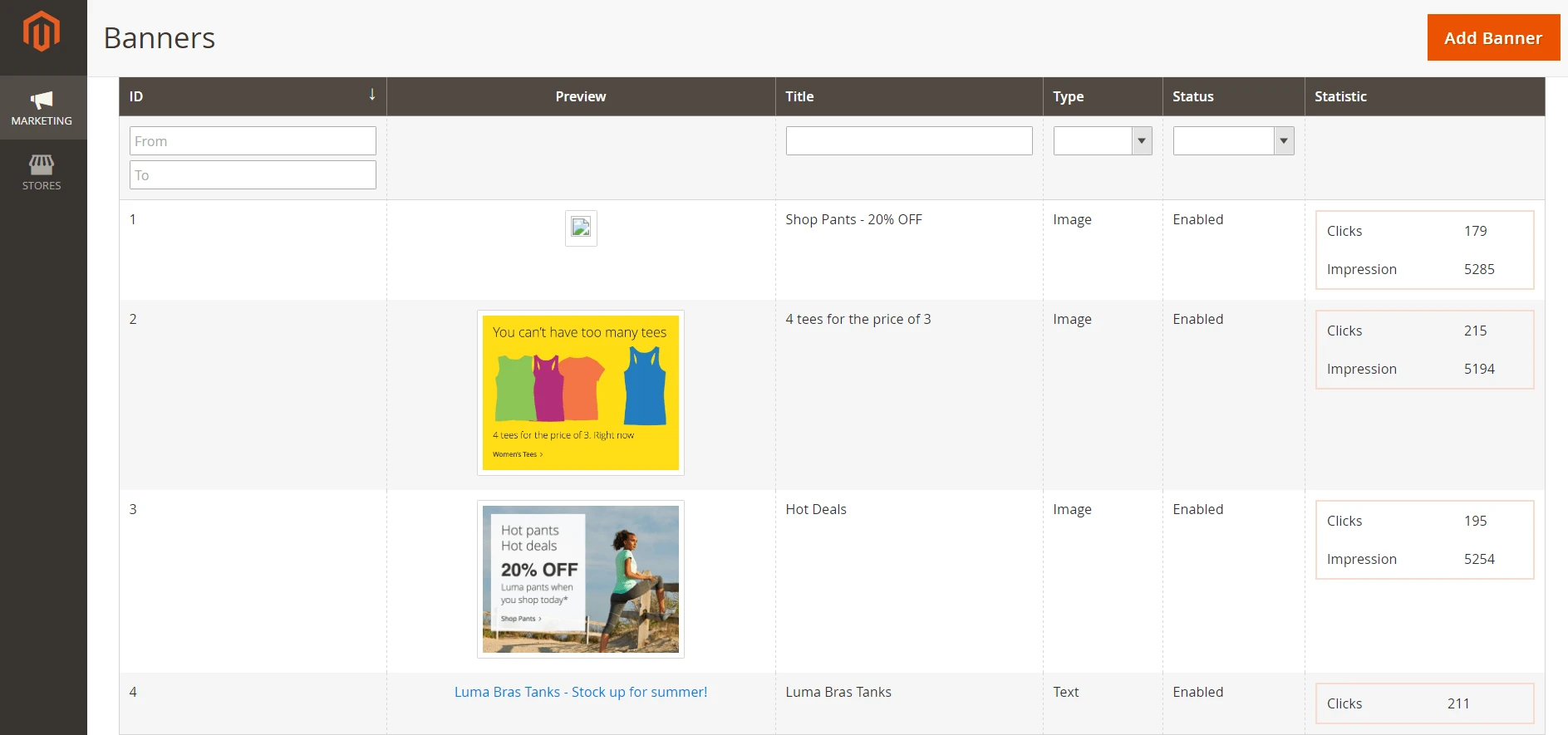This screenshot has width=1568, height=735.
Task: Open the Stores sidebar menu
Action: pos(42,173)
